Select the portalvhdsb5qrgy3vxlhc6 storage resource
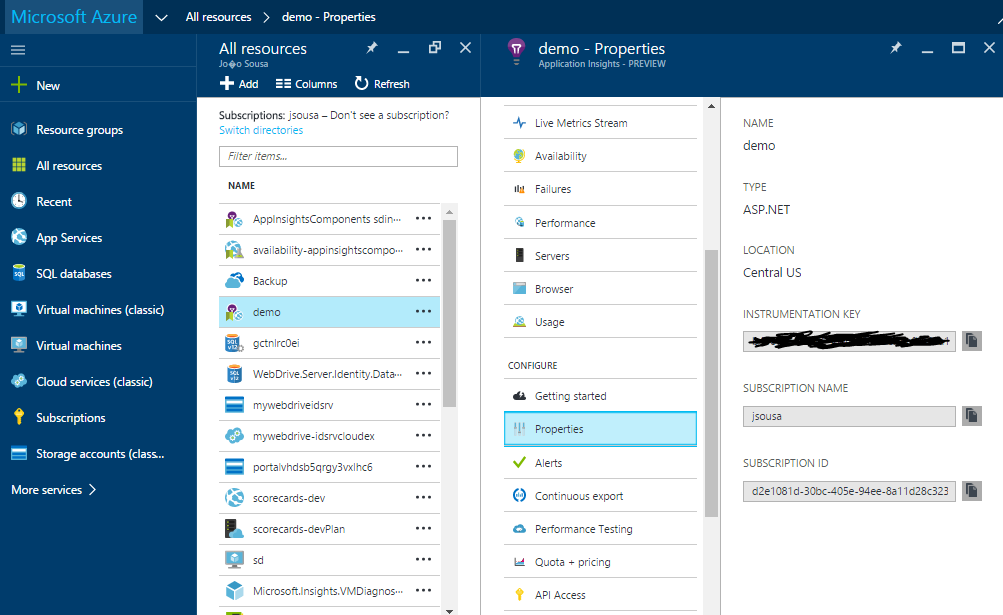The height and width of the screenshot is (615, 1003). pyautogui.click(x=329, y=467)
